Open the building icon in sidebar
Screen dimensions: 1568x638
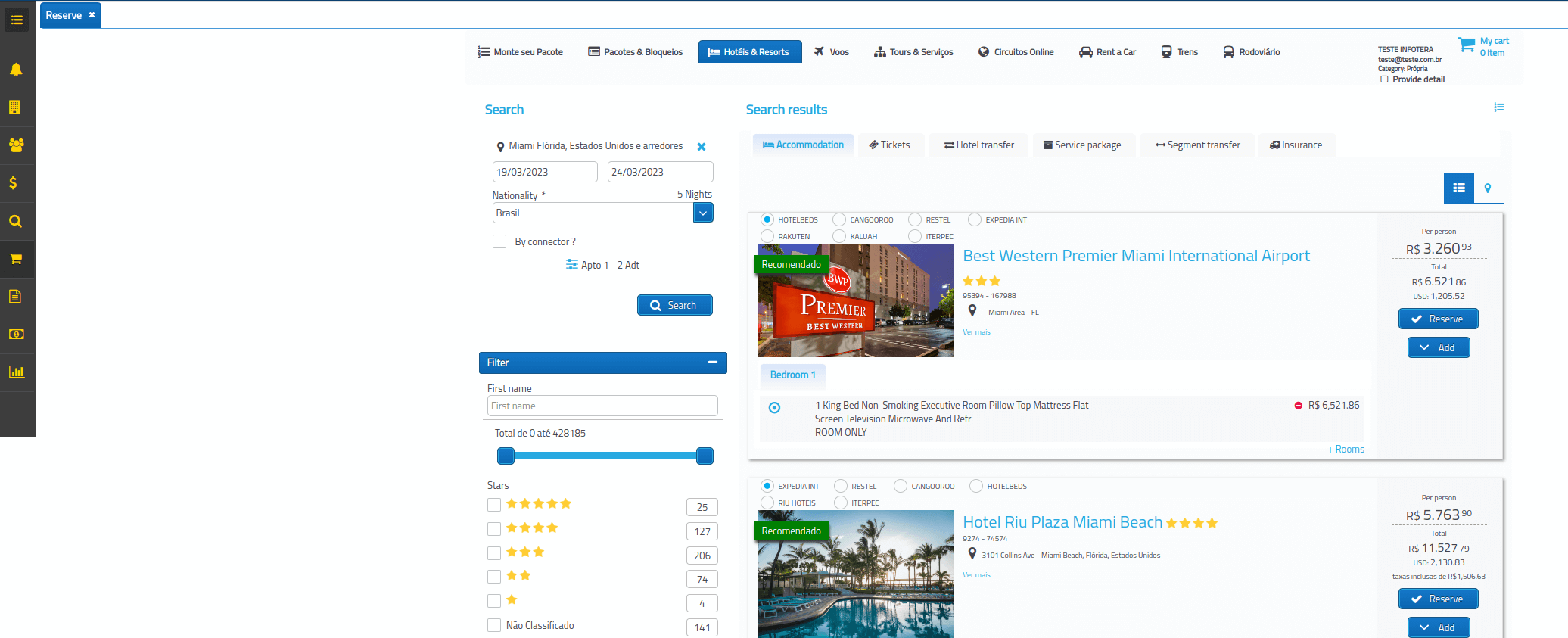coord(15,107)
